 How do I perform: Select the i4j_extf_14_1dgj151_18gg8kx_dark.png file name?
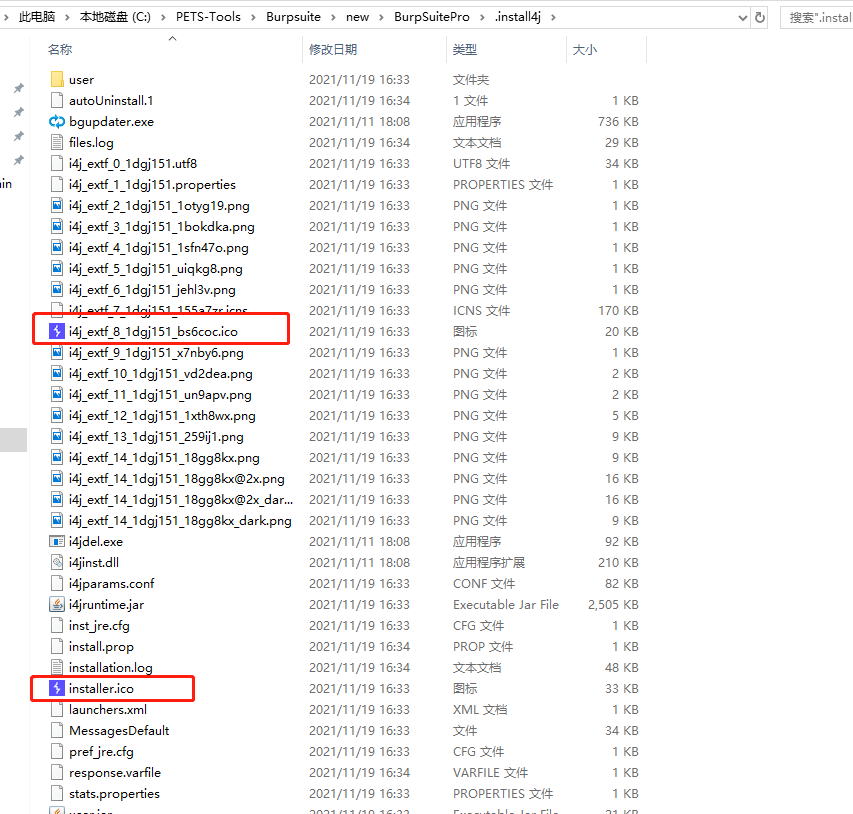(180, 521)
